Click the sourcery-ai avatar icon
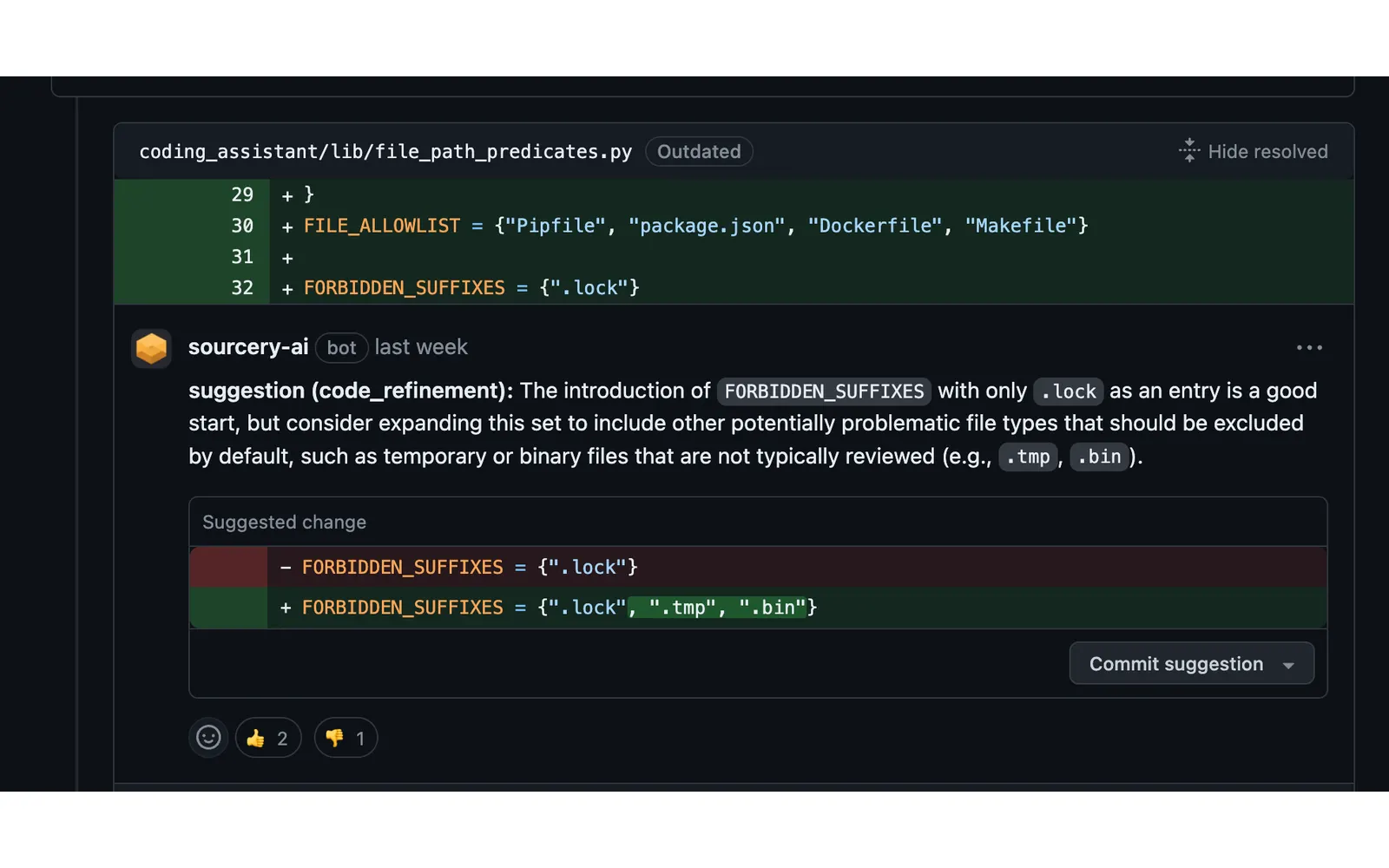This screenshot has height=868, width=1389. click(151, 348)
